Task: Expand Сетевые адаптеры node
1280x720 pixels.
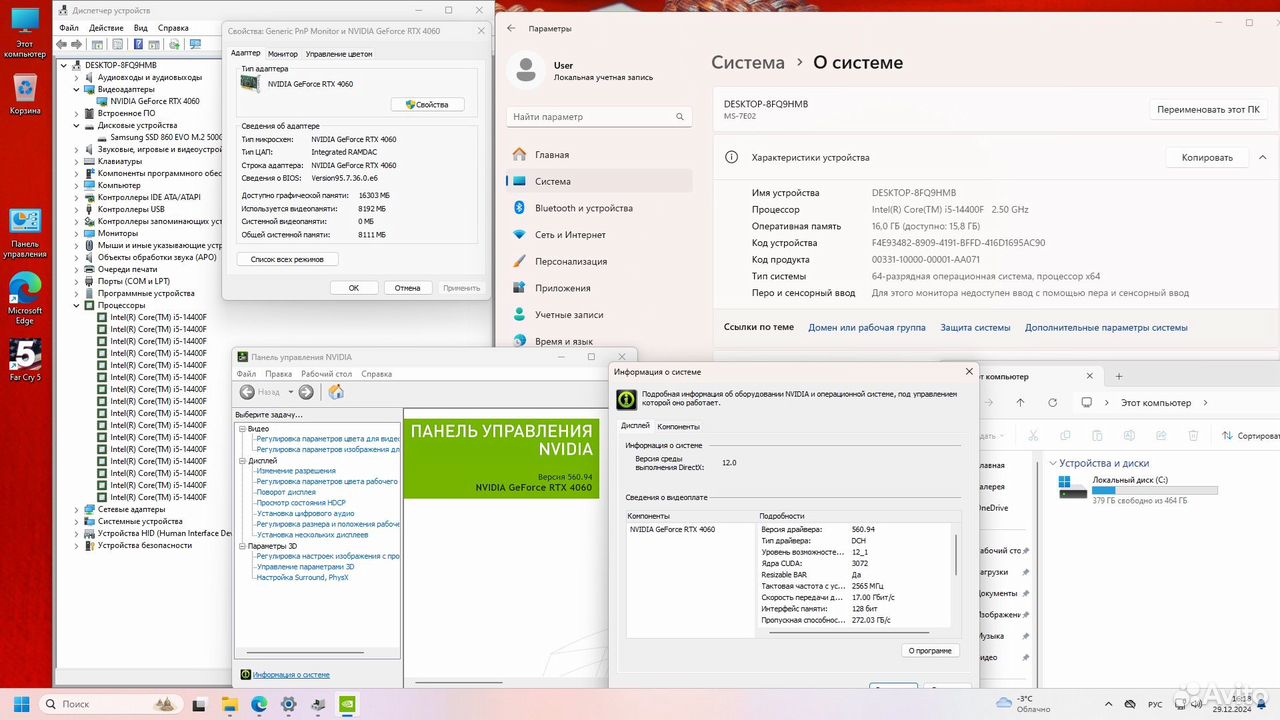Action: (x=77, y=509)
